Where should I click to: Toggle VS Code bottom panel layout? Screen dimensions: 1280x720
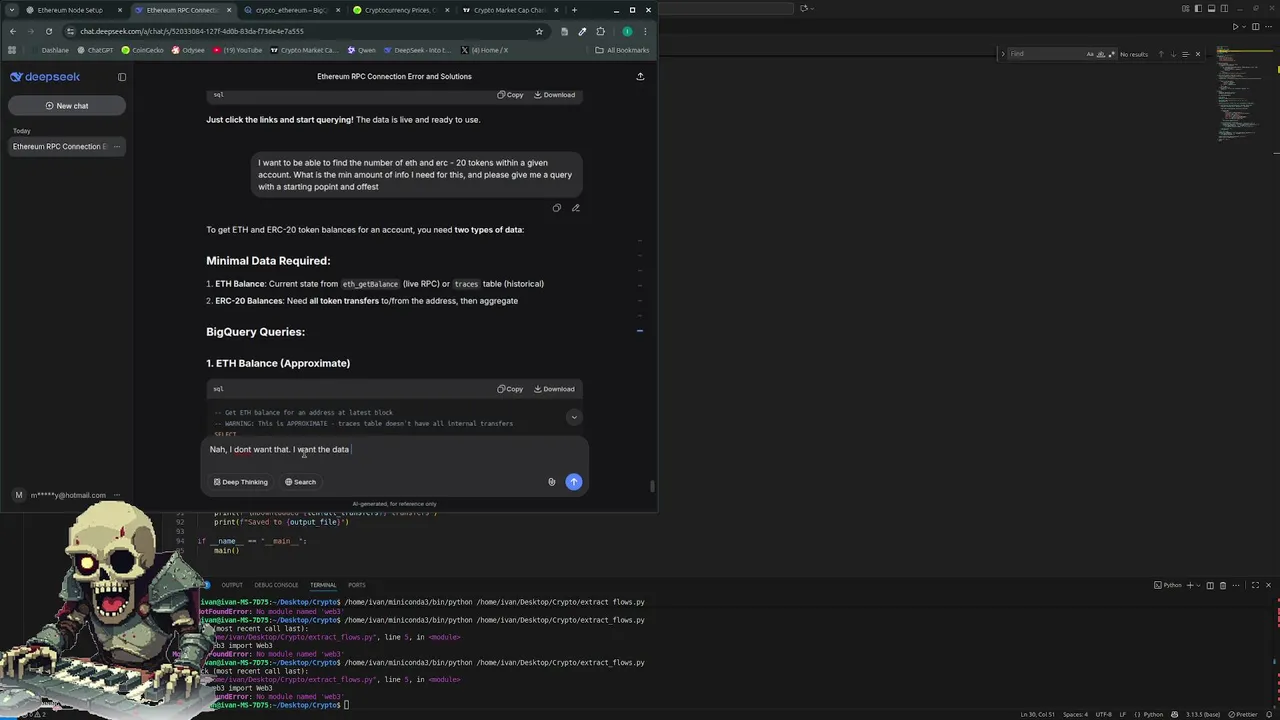[x=1211, y=9]
